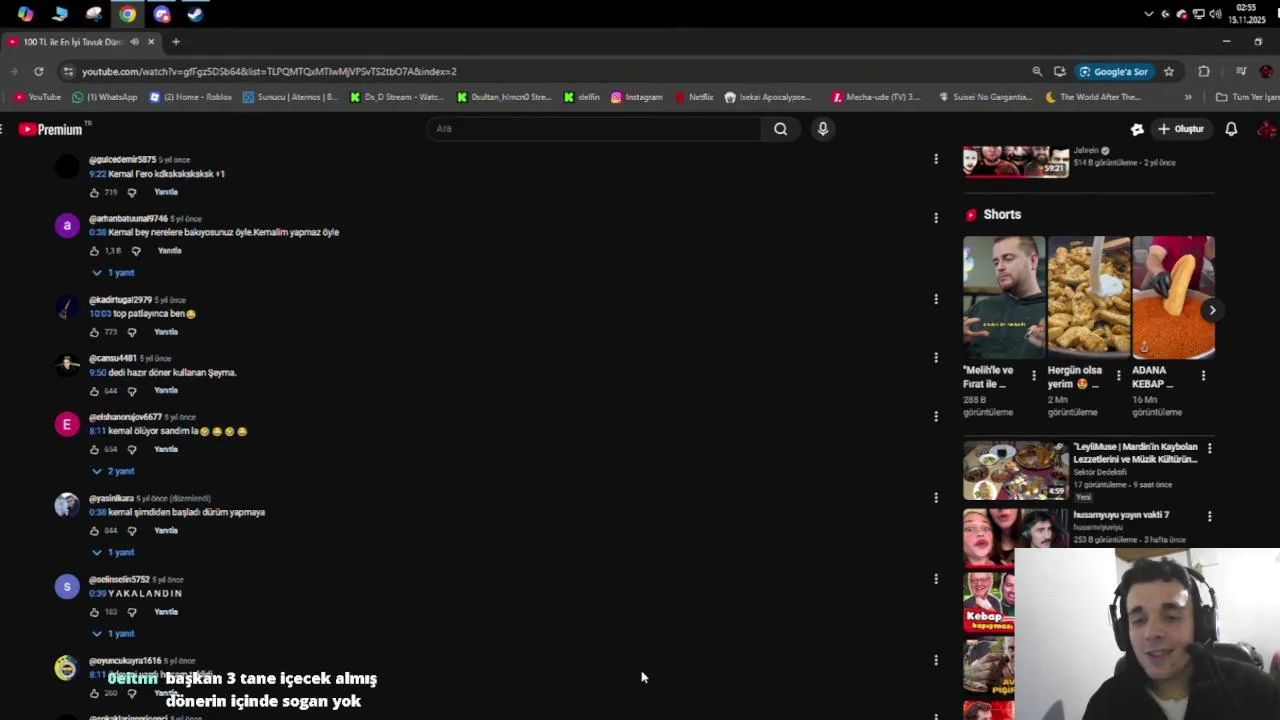The width and height of the screenshot is (1280, 720).
Task: Dislike the comment by @kadirtugal2979
Action: [x=131, y=332]
